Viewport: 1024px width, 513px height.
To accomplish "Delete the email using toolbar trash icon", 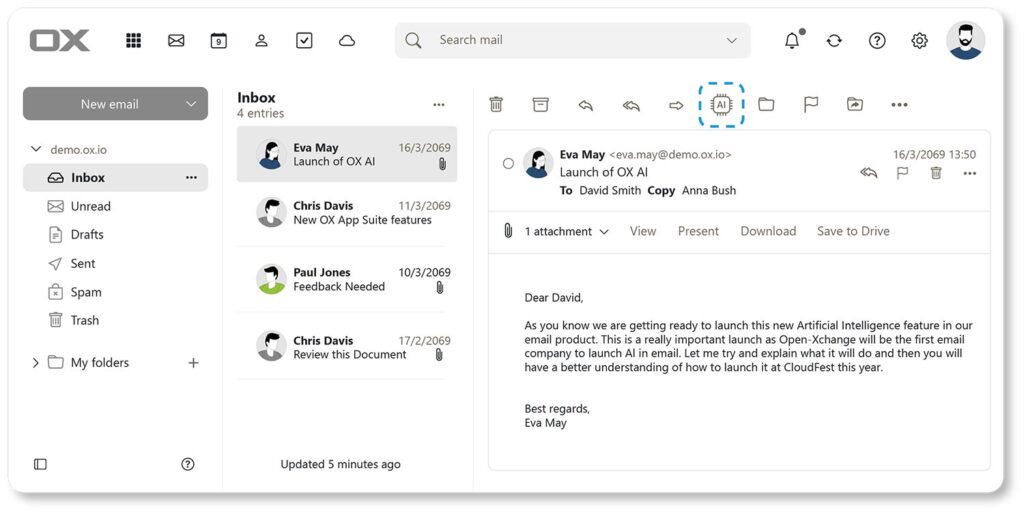I will point(496,105).
